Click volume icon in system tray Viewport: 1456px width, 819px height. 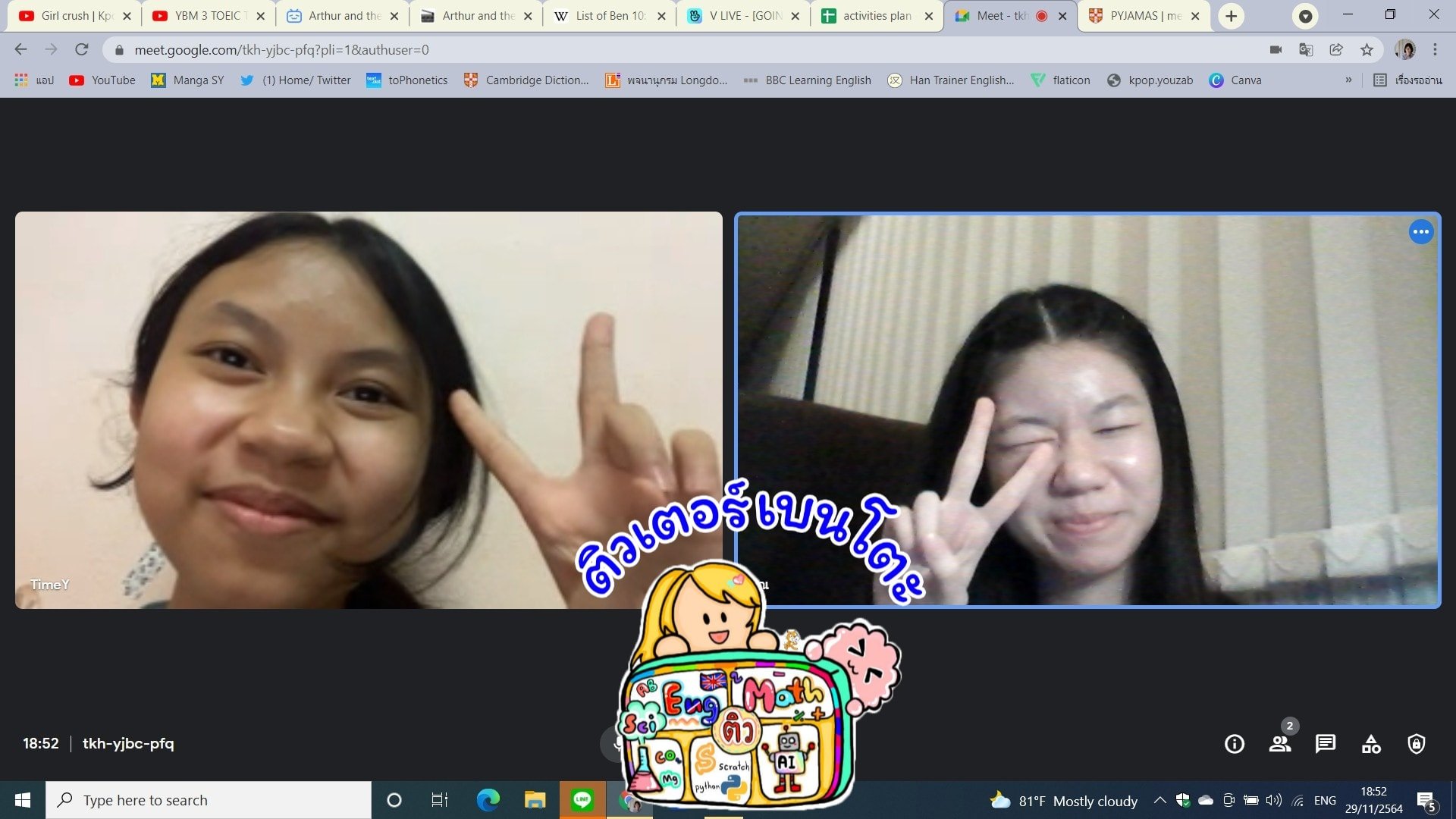pyautogui.click(x=1274, y=800)
